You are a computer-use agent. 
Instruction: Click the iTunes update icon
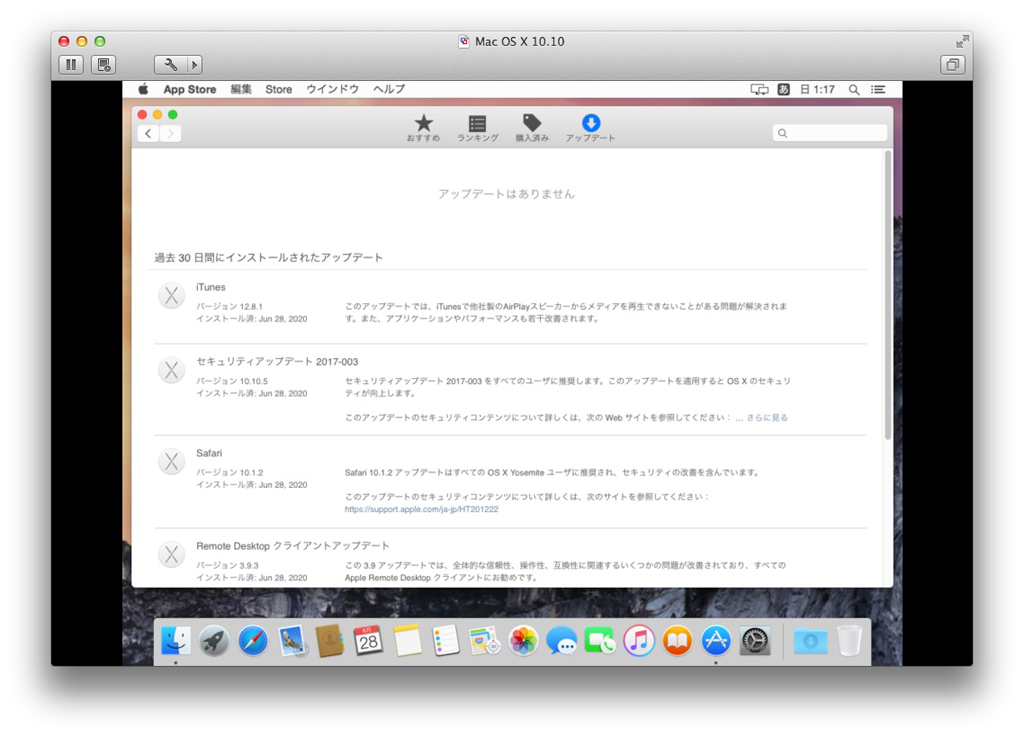(x=171, y=296)
